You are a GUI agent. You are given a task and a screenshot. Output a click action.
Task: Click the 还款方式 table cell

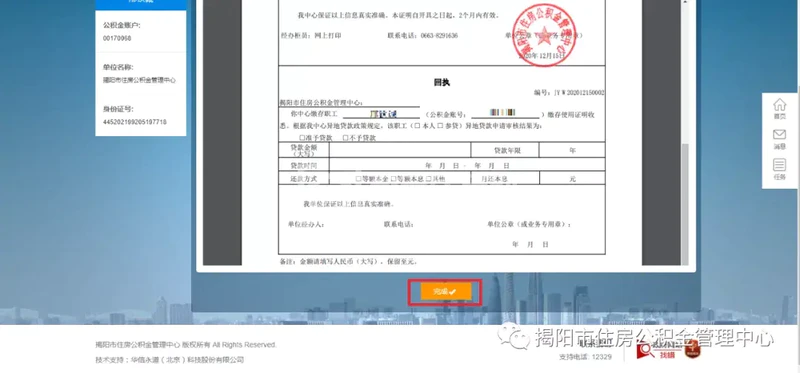point(304,179)
